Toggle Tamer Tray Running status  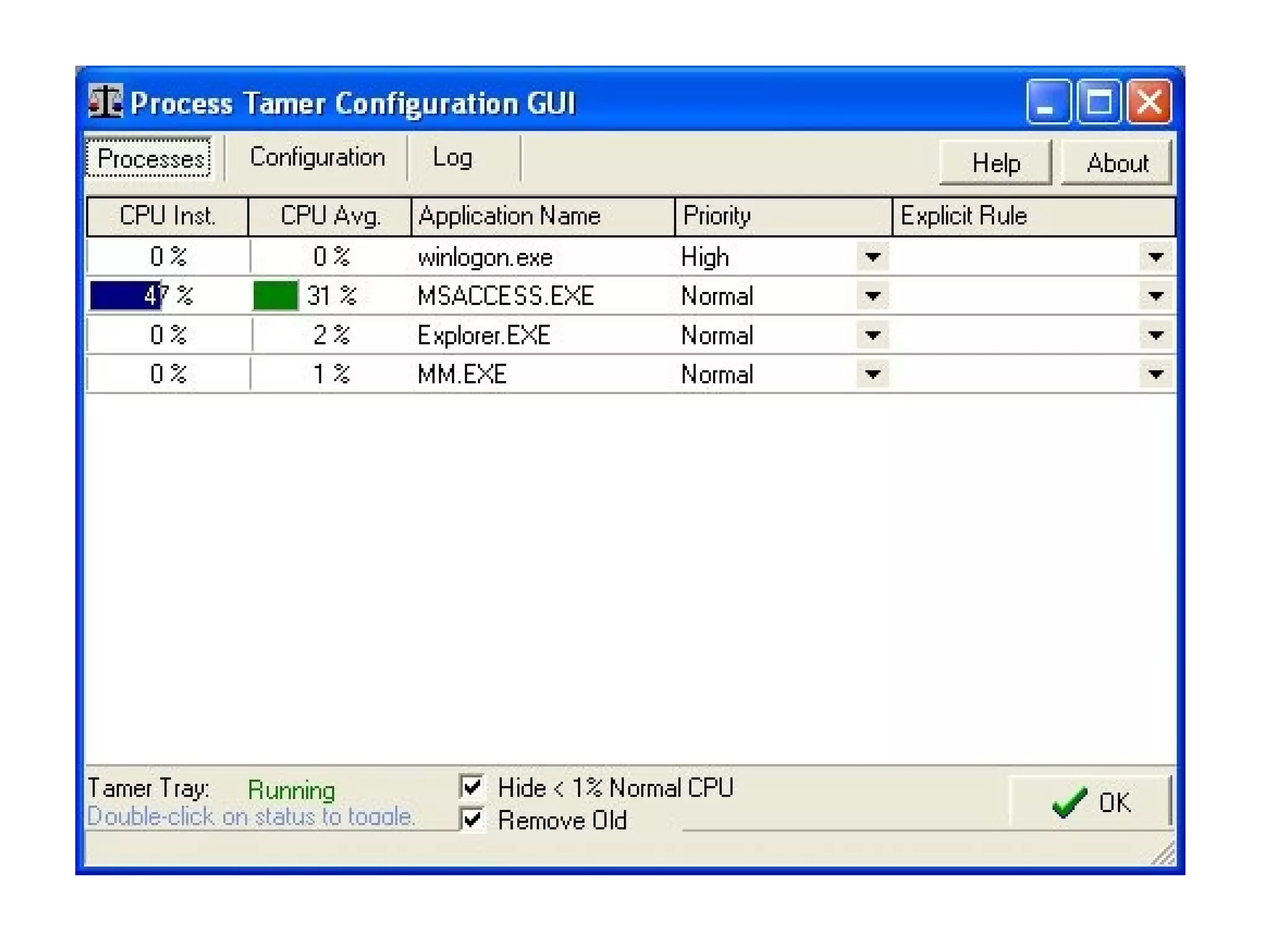pos(291,790)
